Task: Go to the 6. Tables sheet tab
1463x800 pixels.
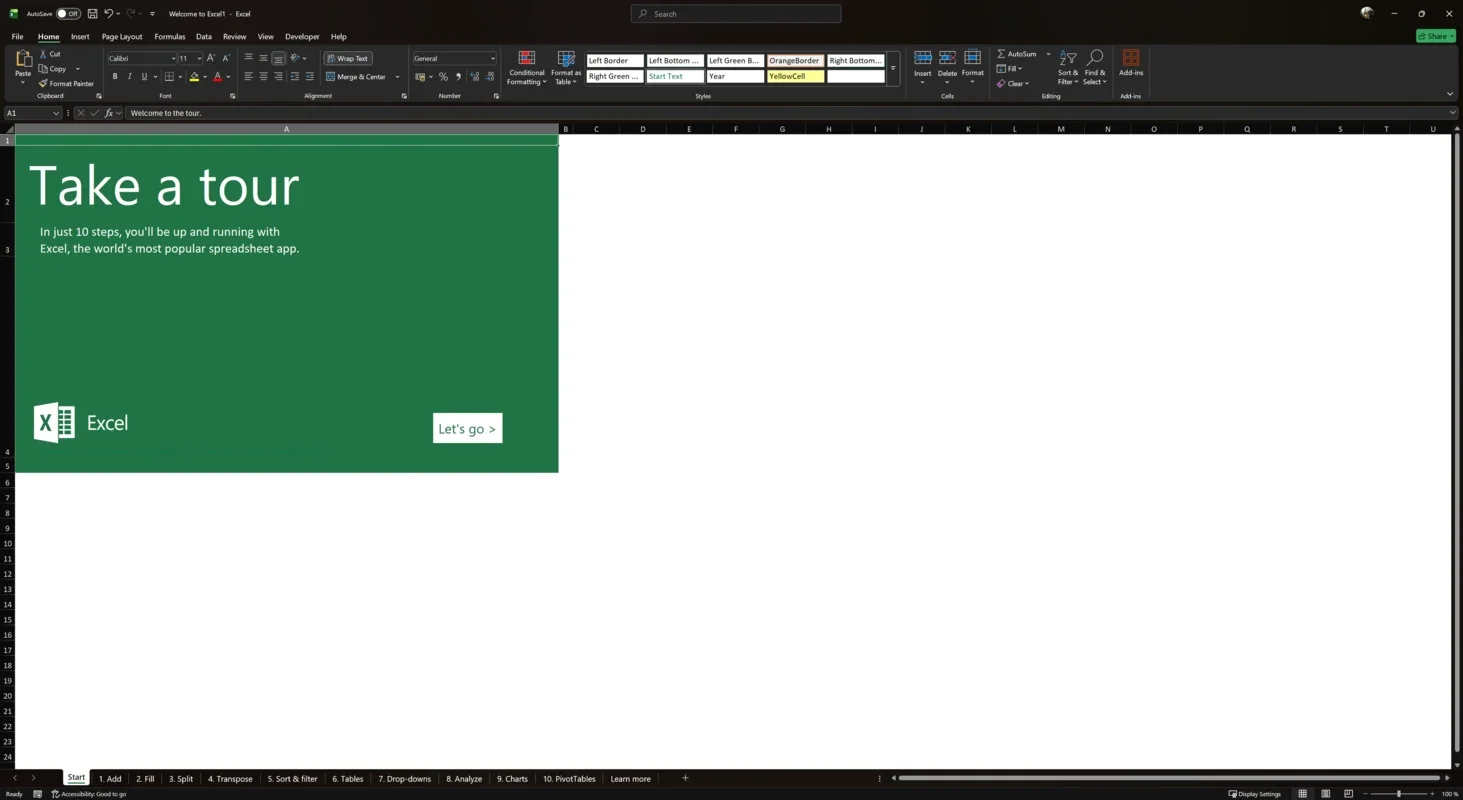Action: 348,779
